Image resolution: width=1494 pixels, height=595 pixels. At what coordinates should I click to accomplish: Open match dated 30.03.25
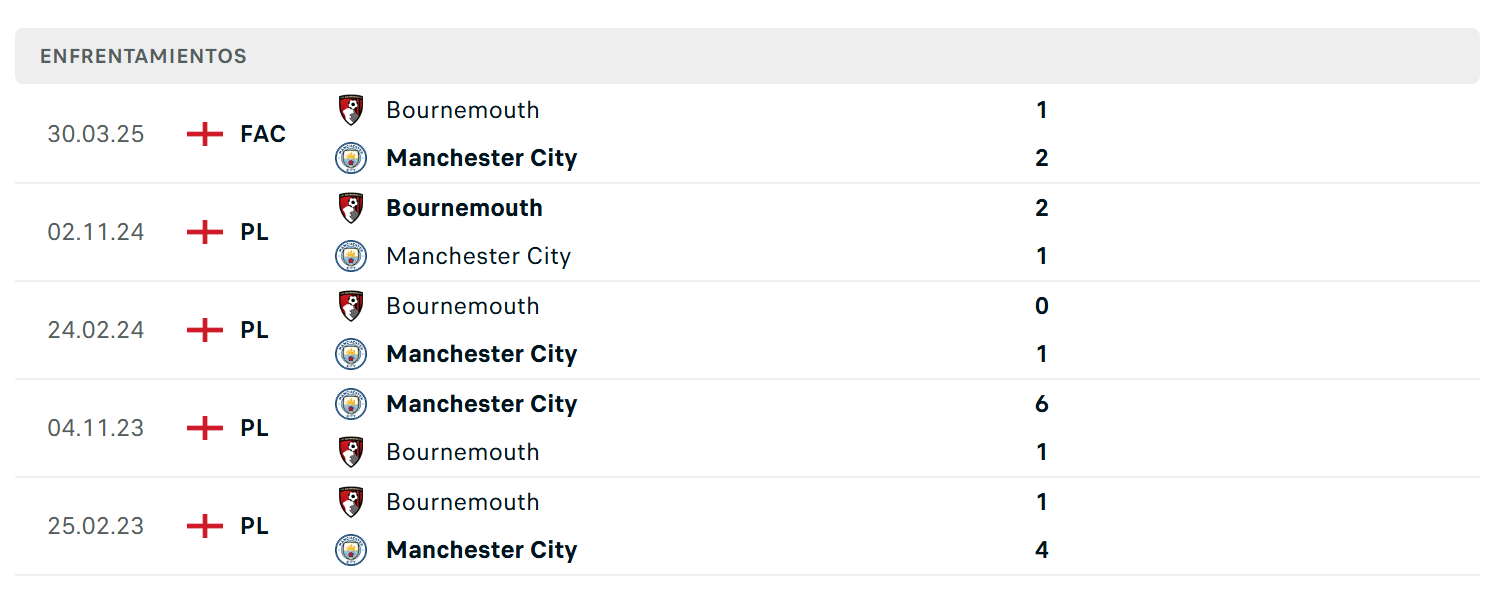click(747, 134)
